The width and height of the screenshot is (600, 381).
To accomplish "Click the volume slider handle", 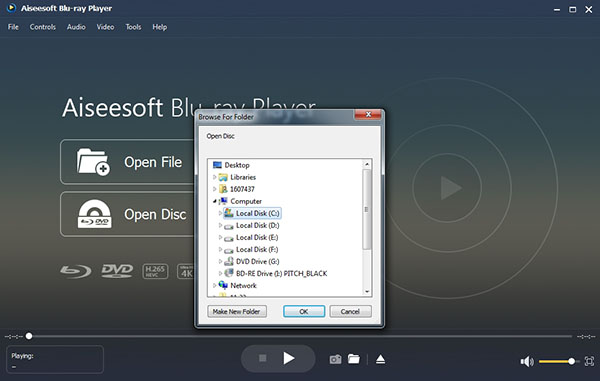I will 571,361.
